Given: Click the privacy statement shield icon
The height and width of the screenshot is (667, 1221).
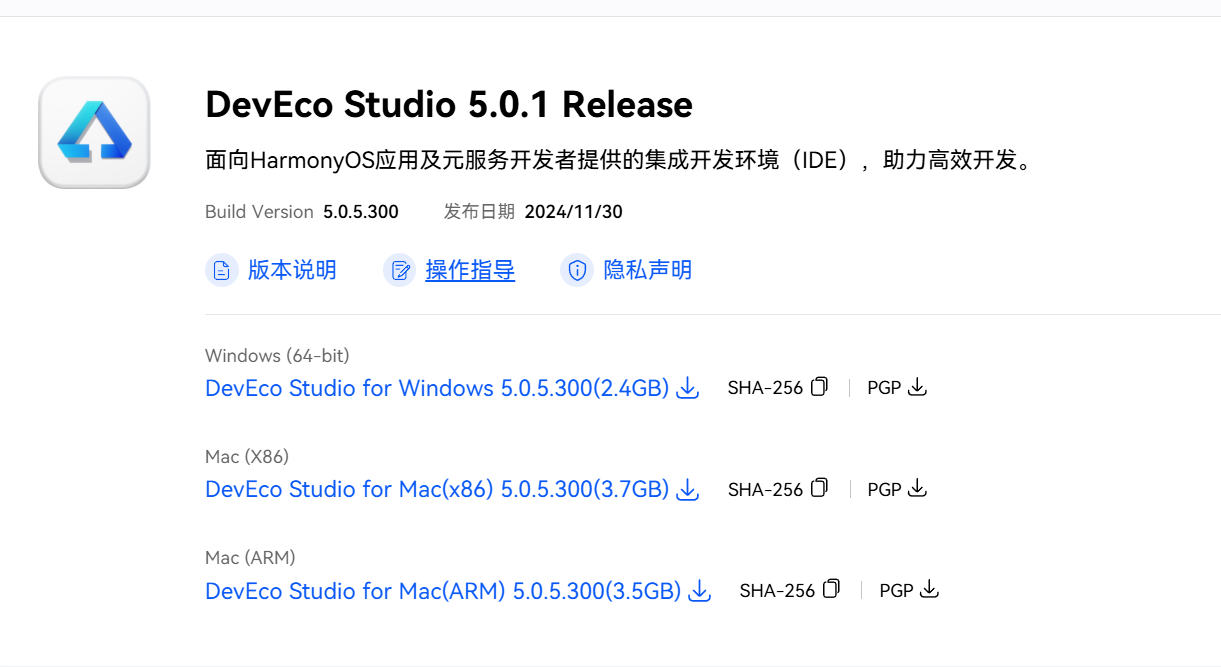Looking at the screenshot, I should point(577,270).
